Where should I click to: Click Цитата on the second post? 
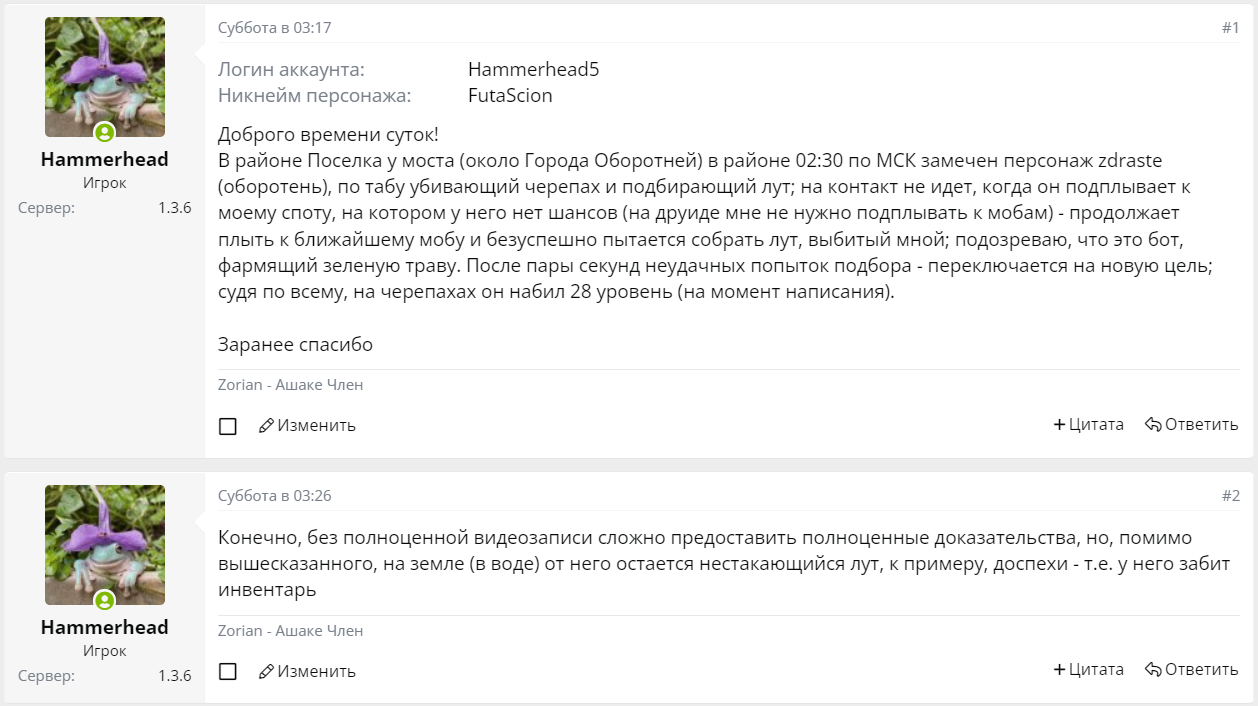1097,669
